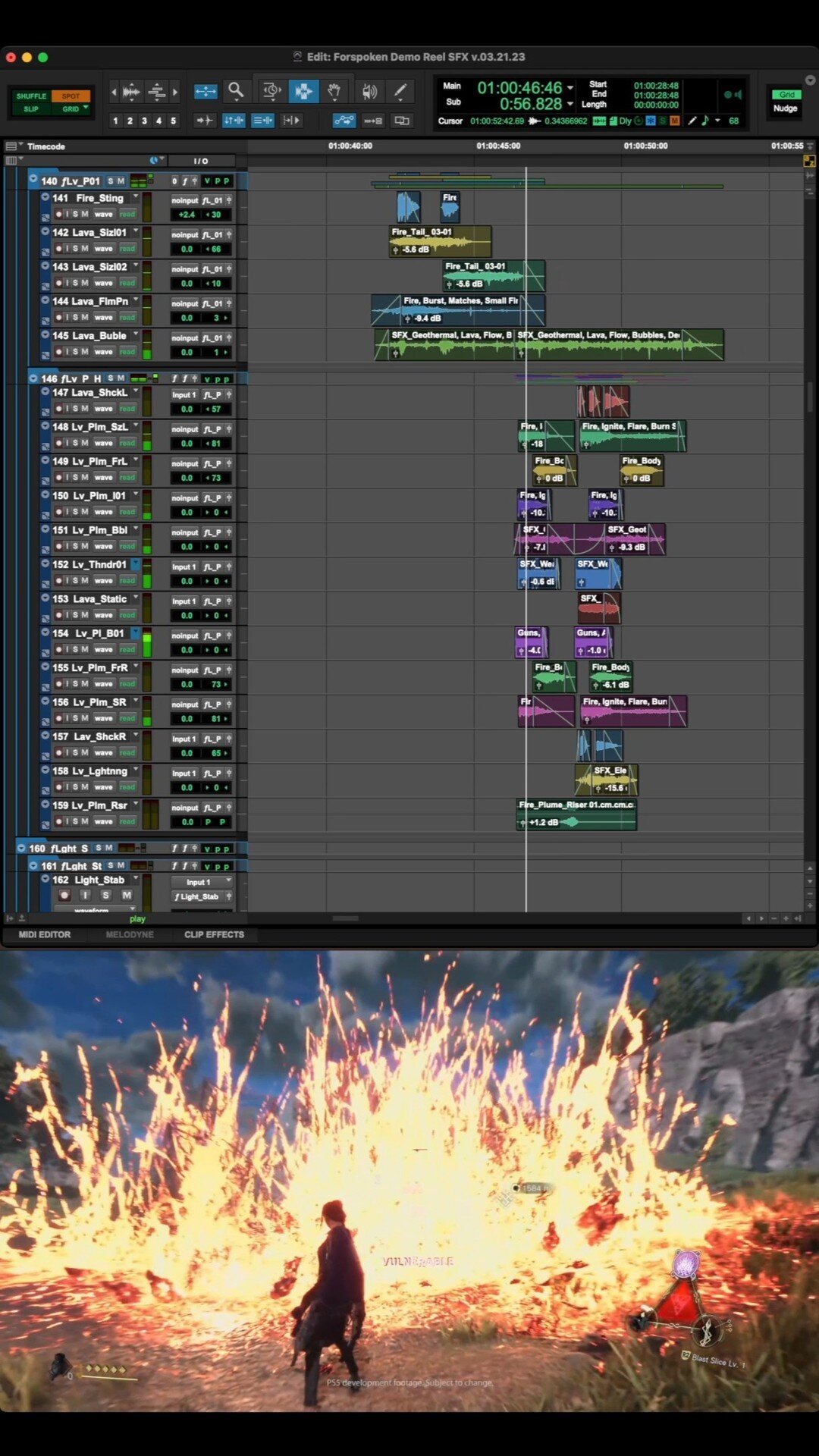Select the Trim tool
The image size is (819, 1456).
(271, 92)
